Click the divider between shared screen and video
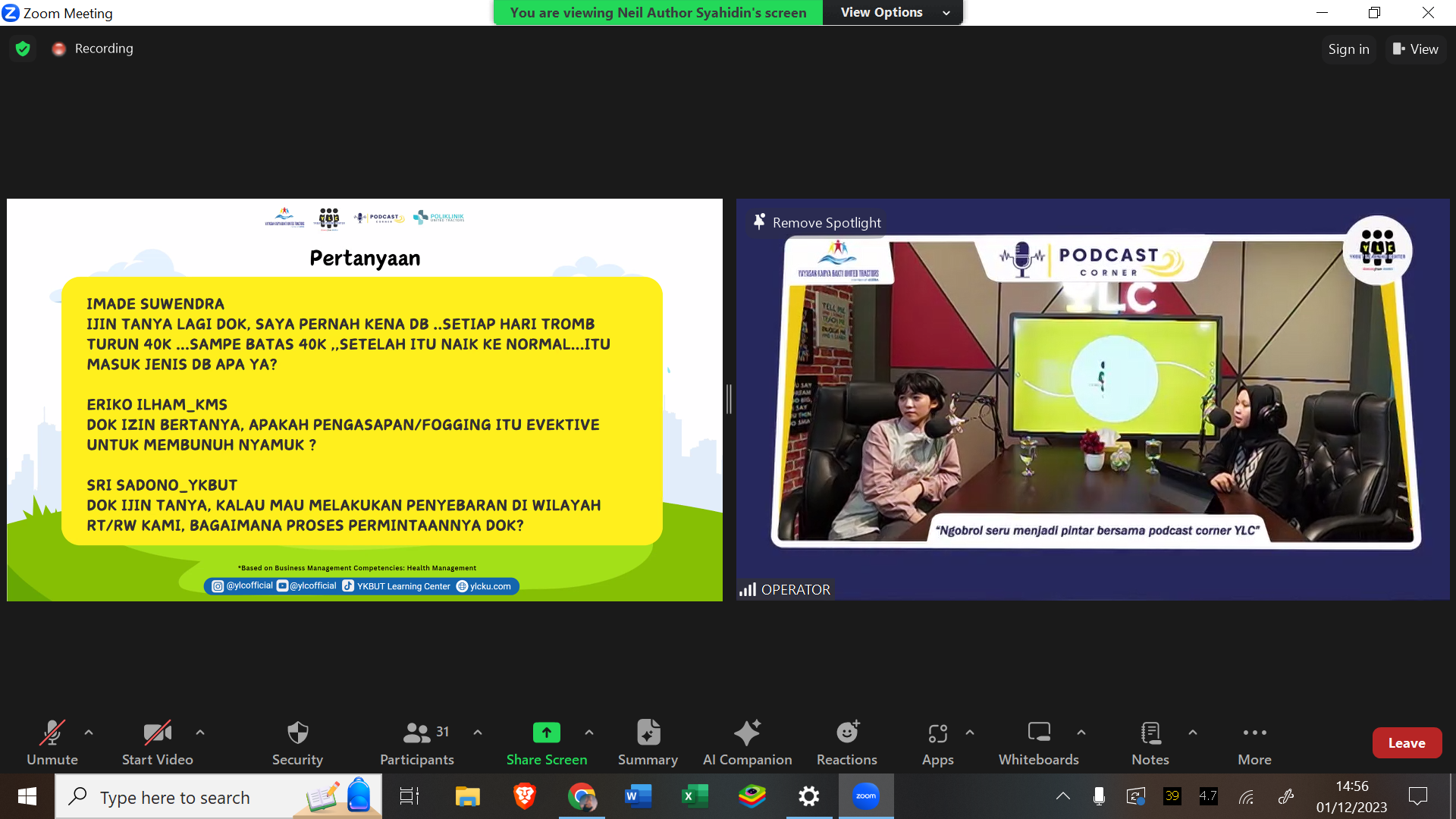Screen dimensions: 1456x819 pos(729,399)
